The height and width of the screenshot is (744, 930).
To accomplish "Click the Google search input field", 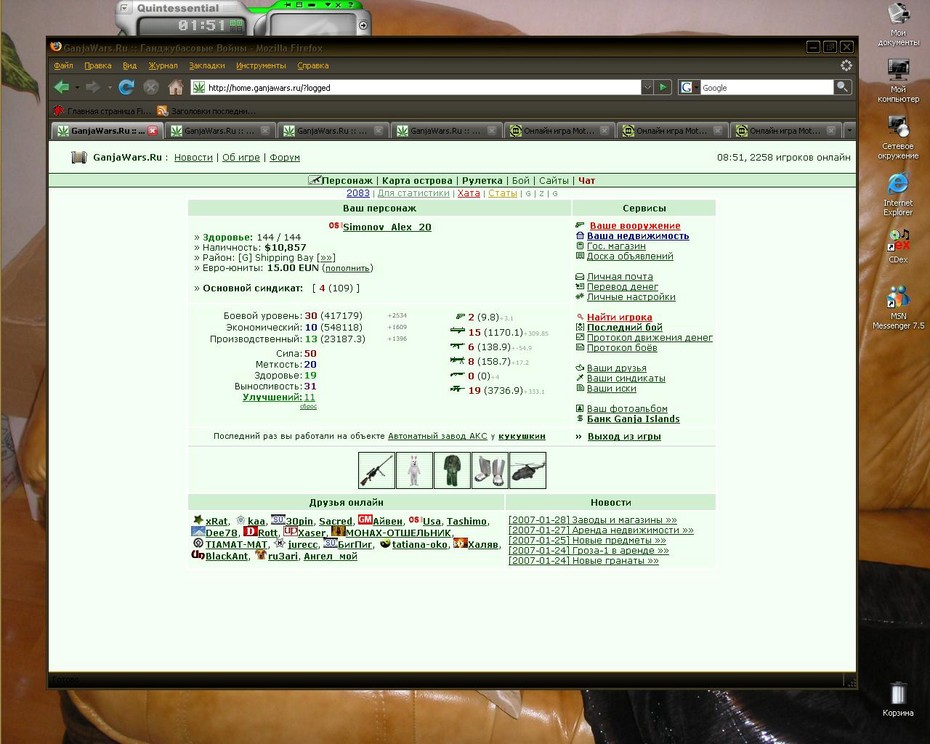I will 767,87.
